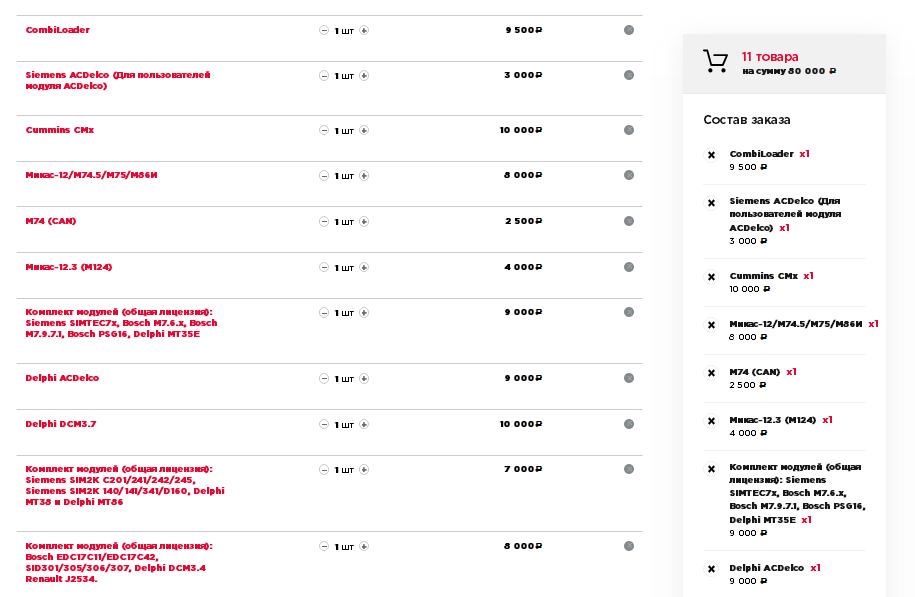
Task: Open the CombiLoader product link in list
Action: [58, 30]
